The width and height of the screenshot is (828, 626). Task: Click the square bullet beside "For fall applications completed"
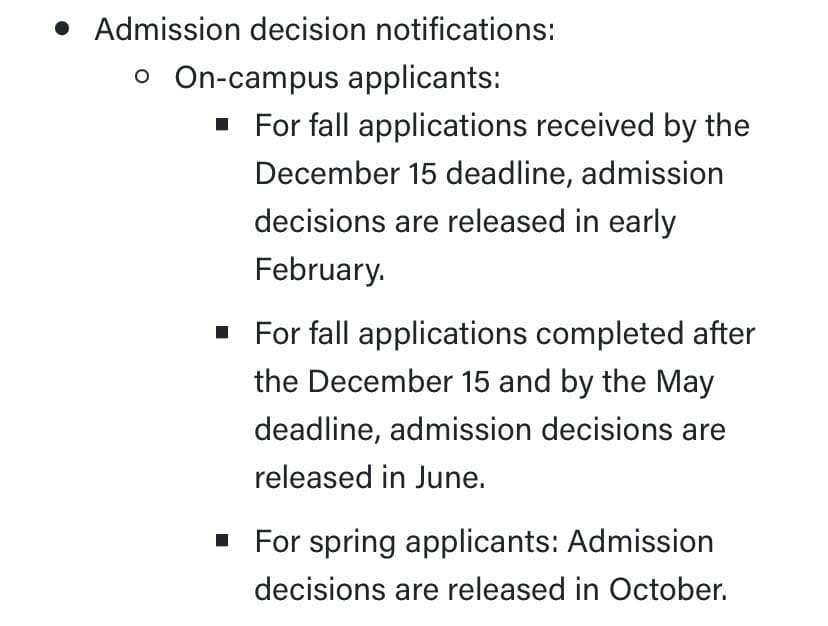pos(223,333)
